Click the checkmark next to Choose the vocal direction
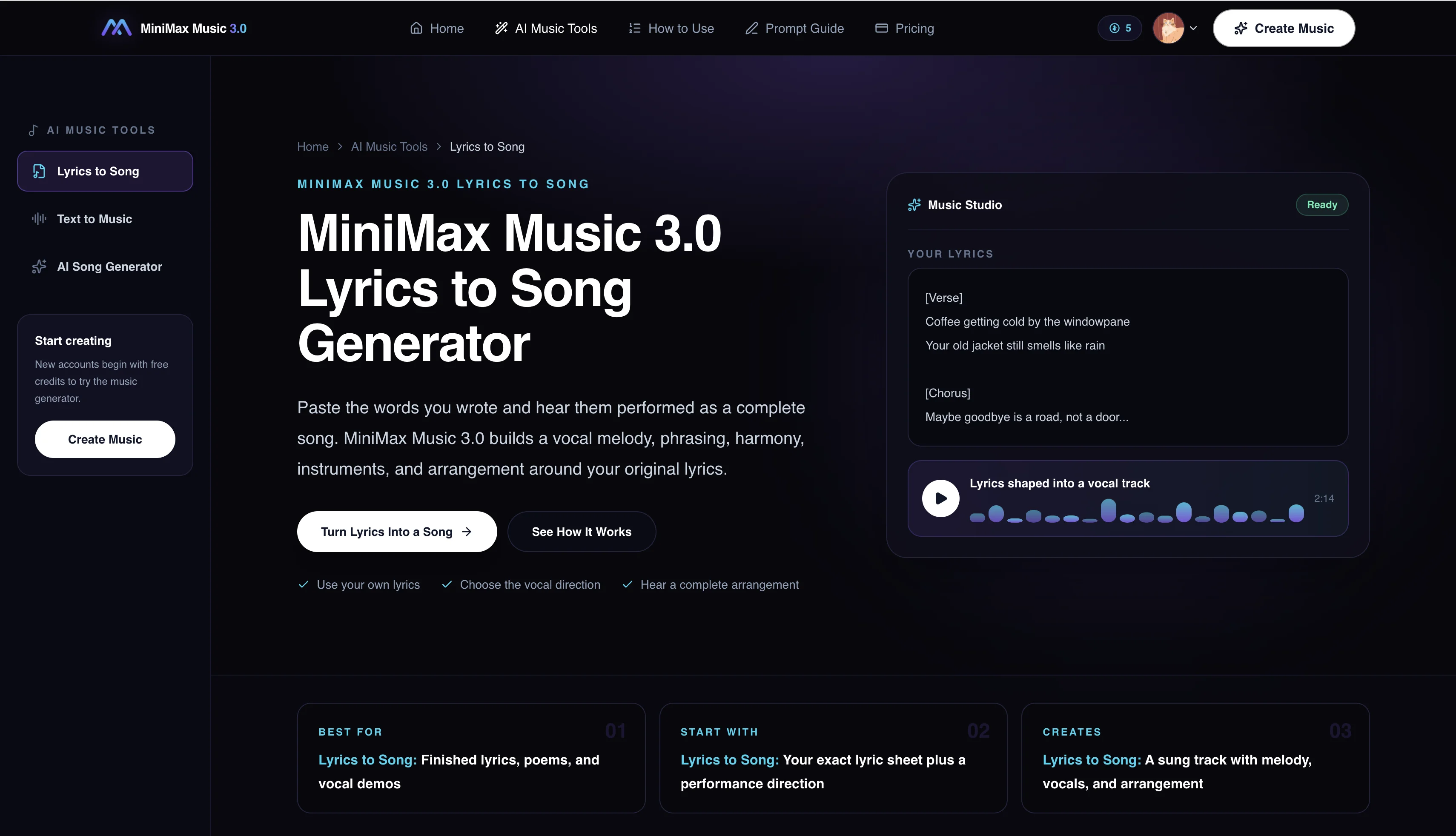The image size is (1456, 836). 447,584
